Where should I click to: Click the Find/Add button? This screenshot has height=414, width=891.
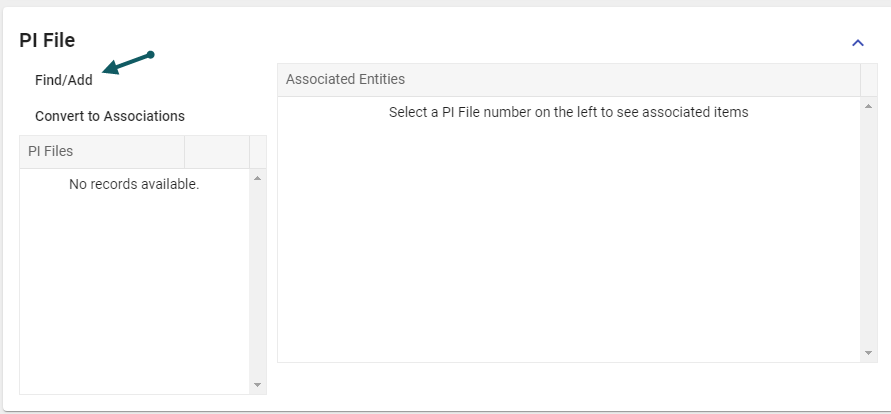(x=64, y=80)
